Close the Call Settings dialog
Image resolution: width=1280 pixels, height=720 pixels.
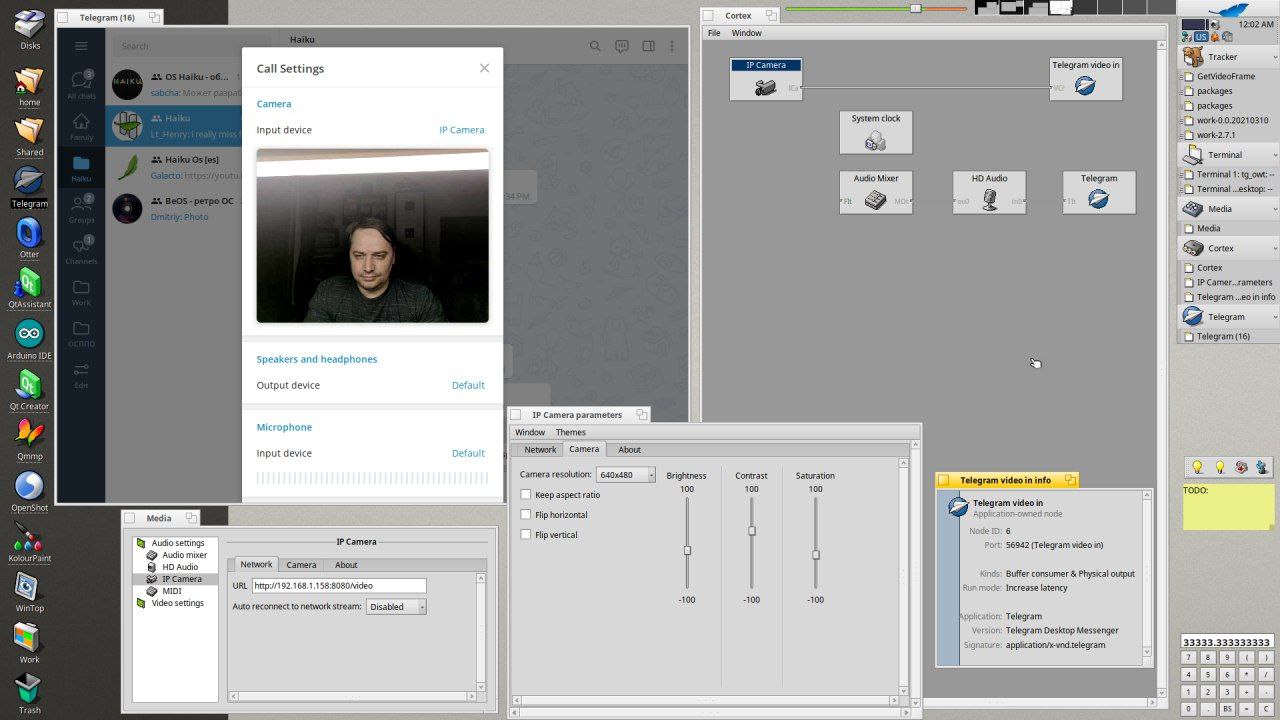pyautogui.click(x=484, y=68)
